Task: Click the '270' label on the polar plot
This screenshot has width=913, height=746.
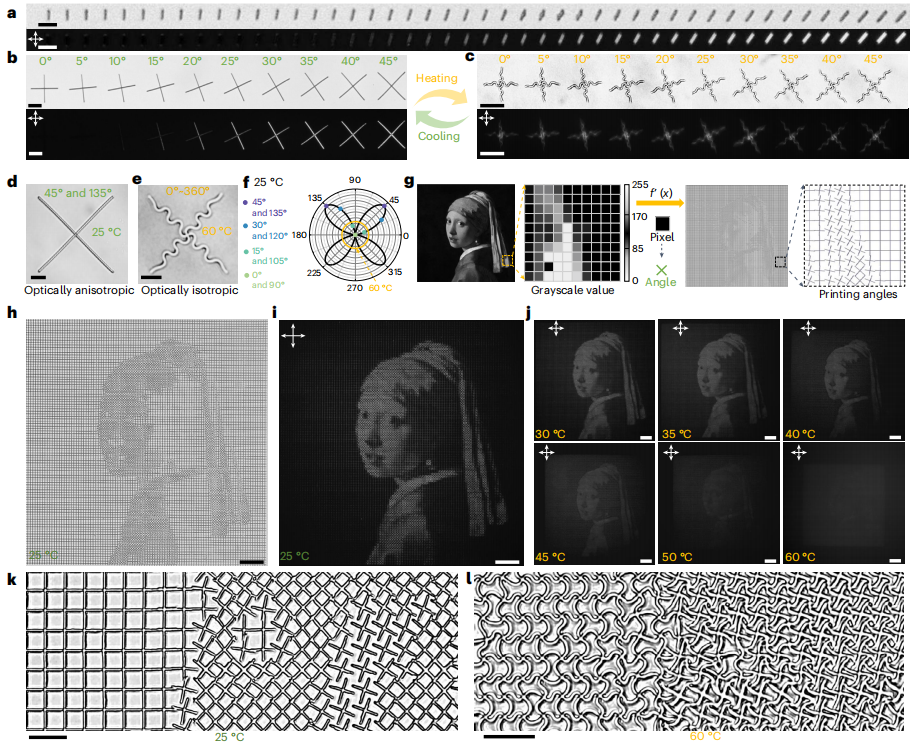Action: (x=355, y=288)
